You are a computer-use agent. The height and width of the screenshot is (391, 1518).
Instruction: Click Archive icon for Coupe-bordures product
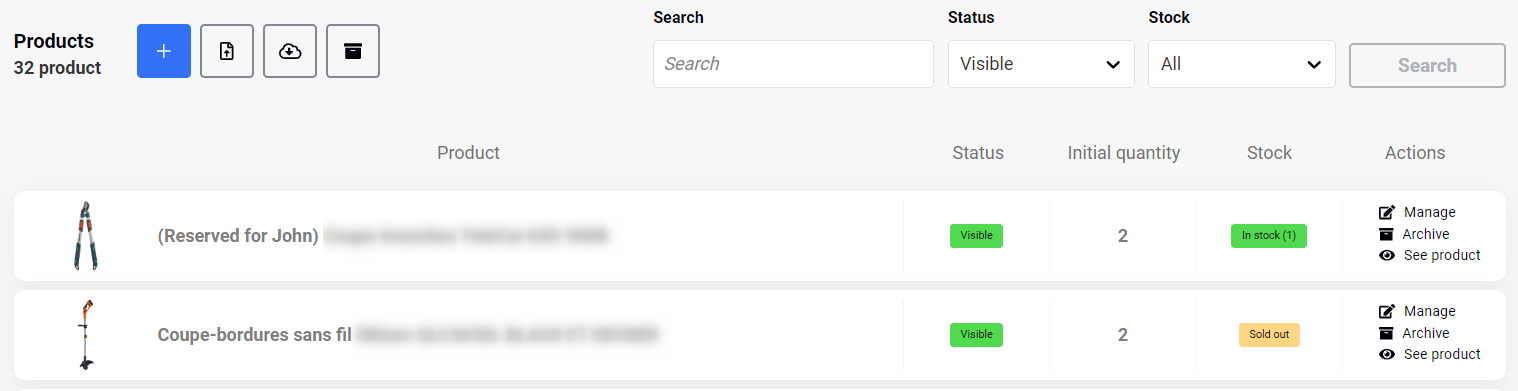click(1386, 333)
